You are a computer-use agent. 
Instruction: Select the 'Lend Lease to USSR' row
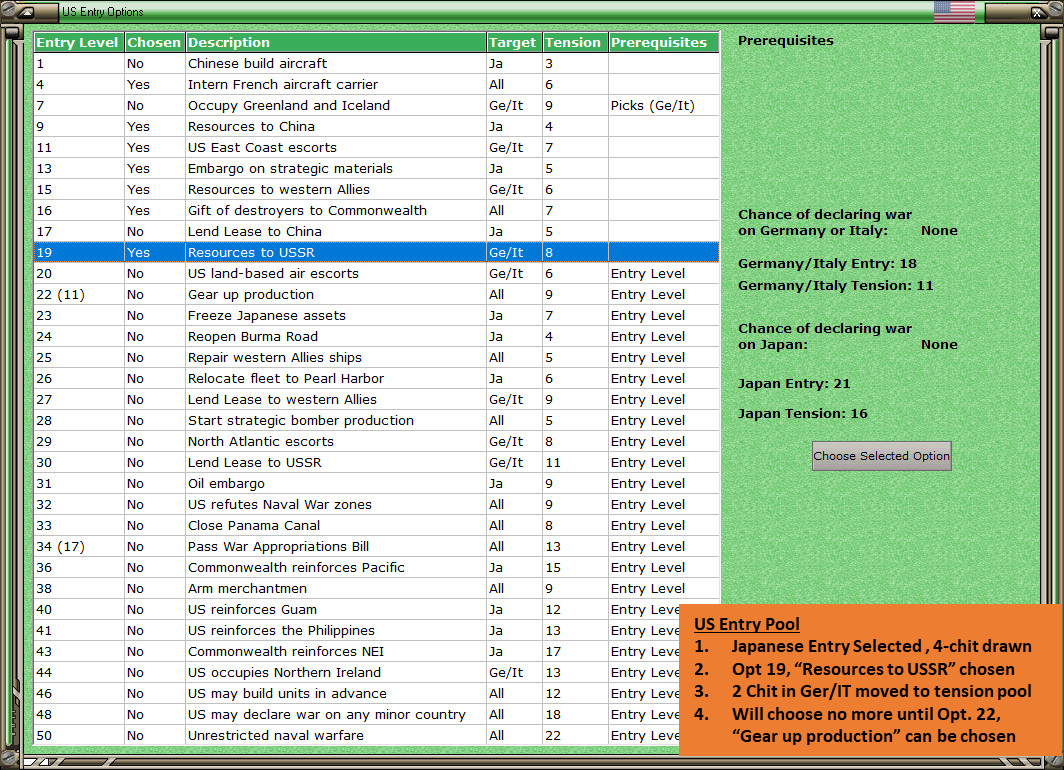[377, 463]
